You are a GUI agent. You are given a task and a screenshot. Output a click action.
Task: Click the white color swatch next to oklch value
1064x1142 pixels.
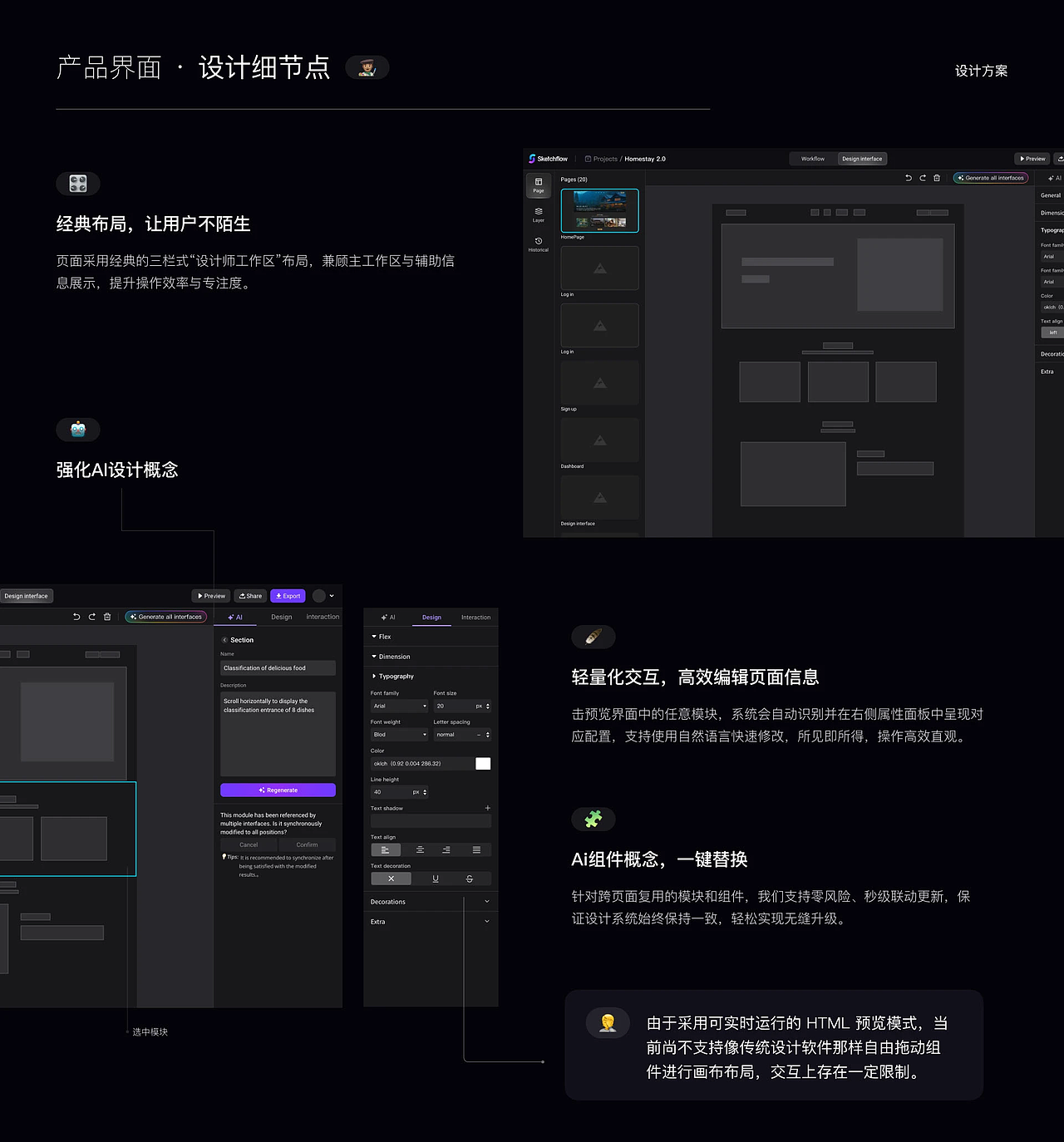483,763
